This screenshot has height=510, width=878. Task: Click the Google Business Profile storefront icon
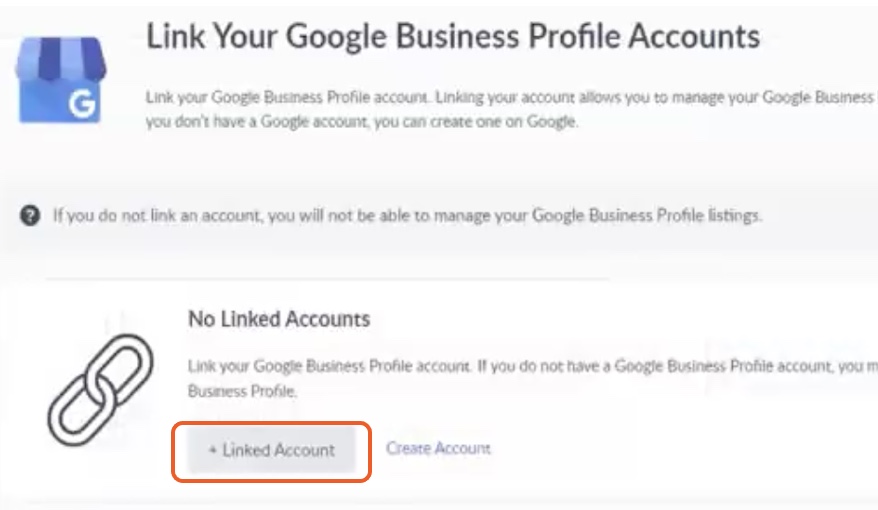60,79
